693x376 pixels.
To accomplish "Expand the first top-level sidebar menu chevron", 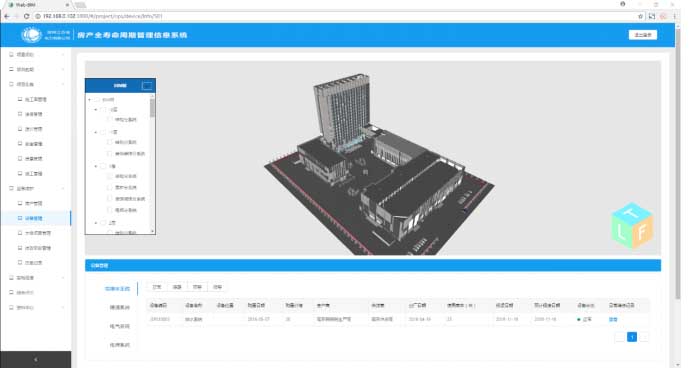I will (63, 55).
